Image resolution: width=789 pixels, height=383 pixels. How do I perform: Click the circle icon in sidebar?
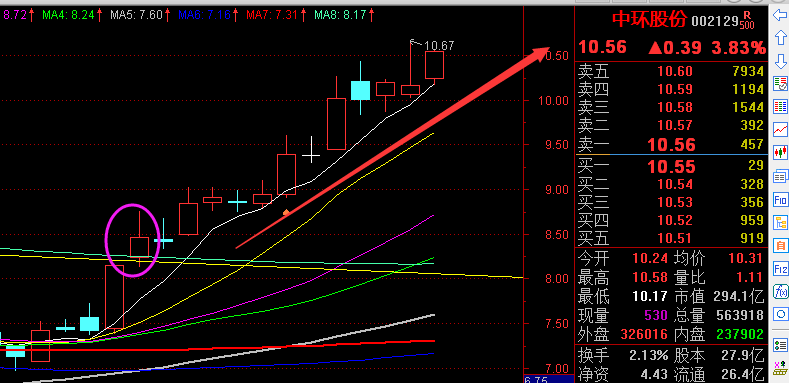(780, 315)
